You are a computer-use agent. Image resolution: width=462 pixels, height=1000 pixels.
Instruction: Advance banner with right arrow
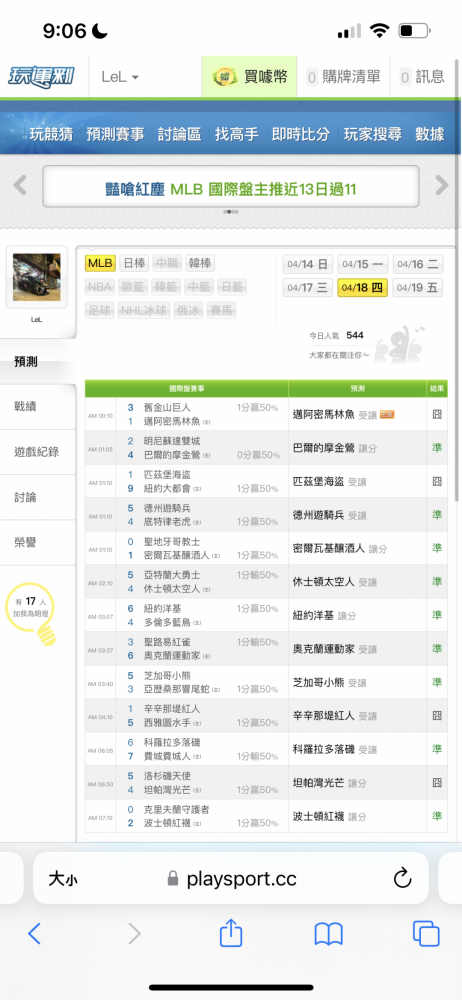[442, 186]
